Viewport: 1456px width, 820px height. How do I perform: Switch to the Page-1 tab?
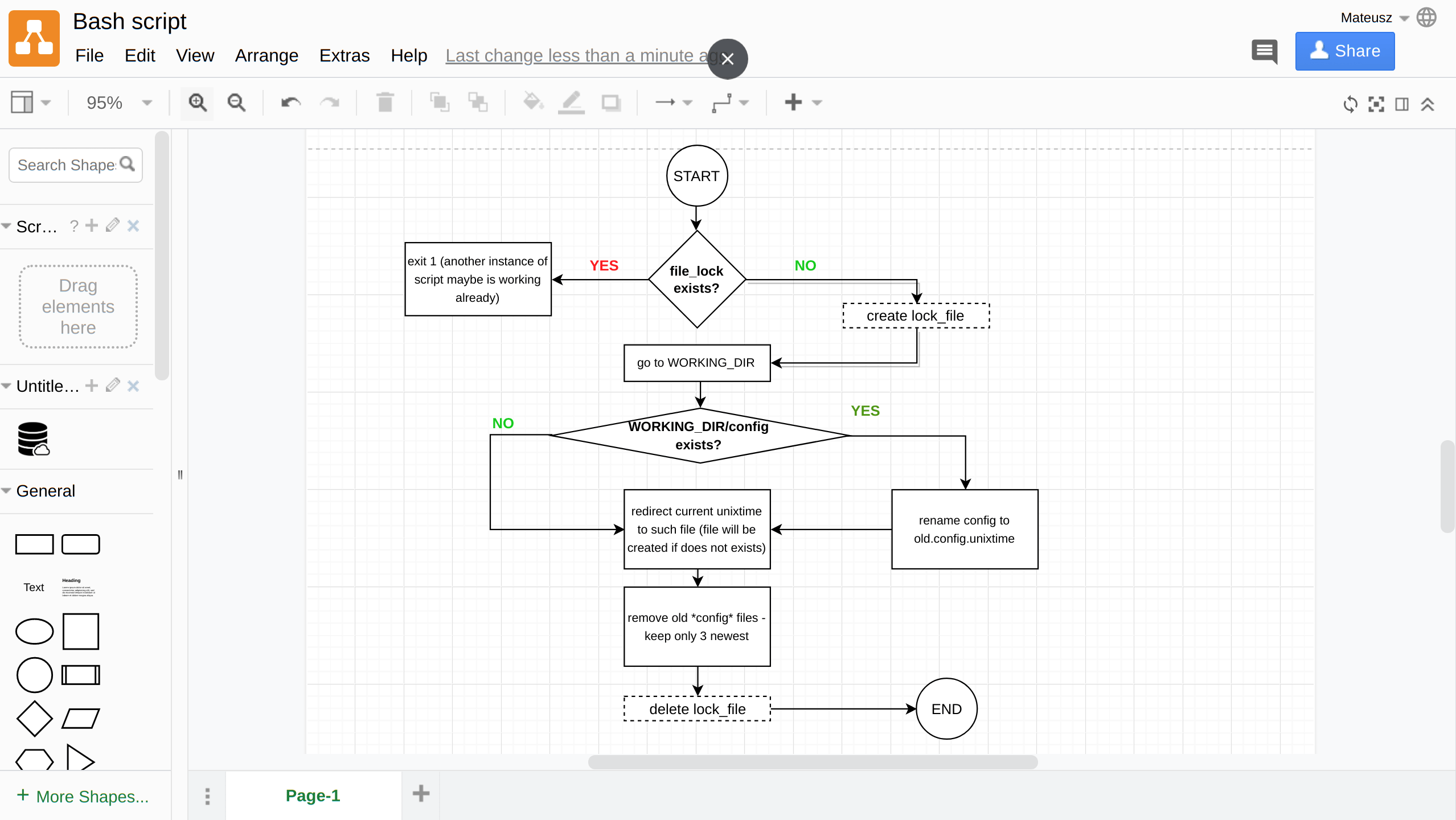[x=313, y=796]
